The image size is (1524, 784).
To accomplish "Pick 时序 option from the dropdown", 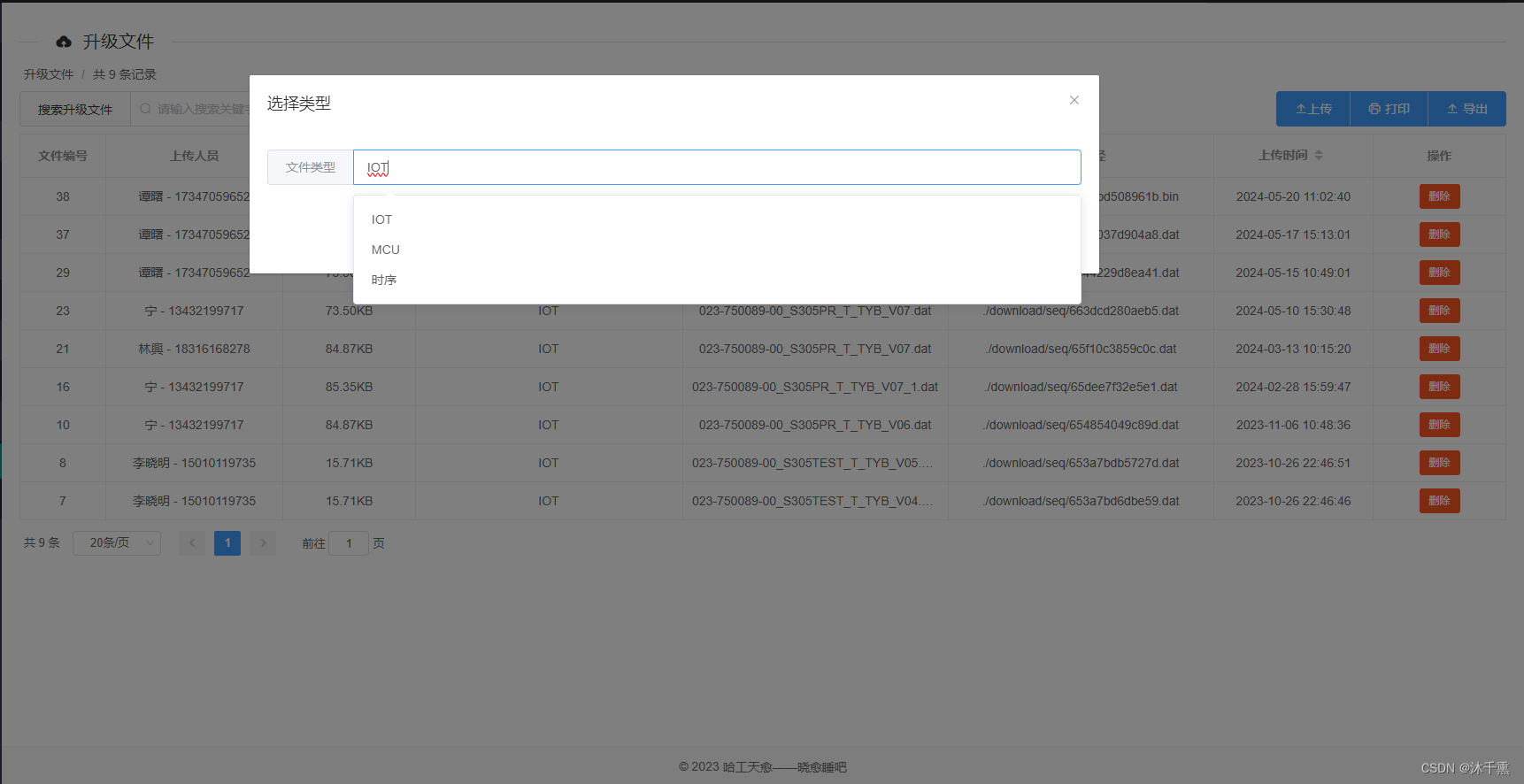I will (717, 280).
